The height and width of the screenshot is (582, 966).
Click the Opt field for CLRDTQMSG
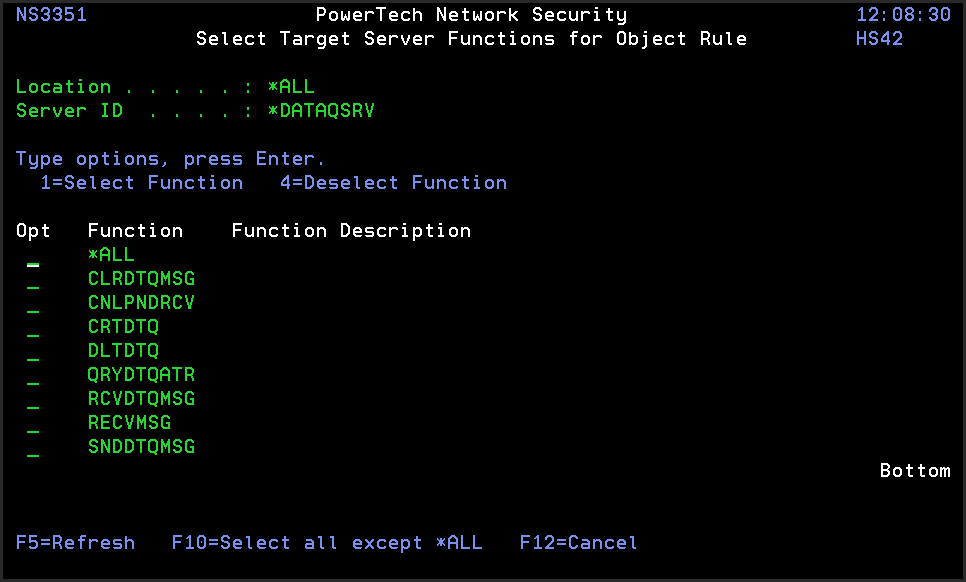(33, 280)
